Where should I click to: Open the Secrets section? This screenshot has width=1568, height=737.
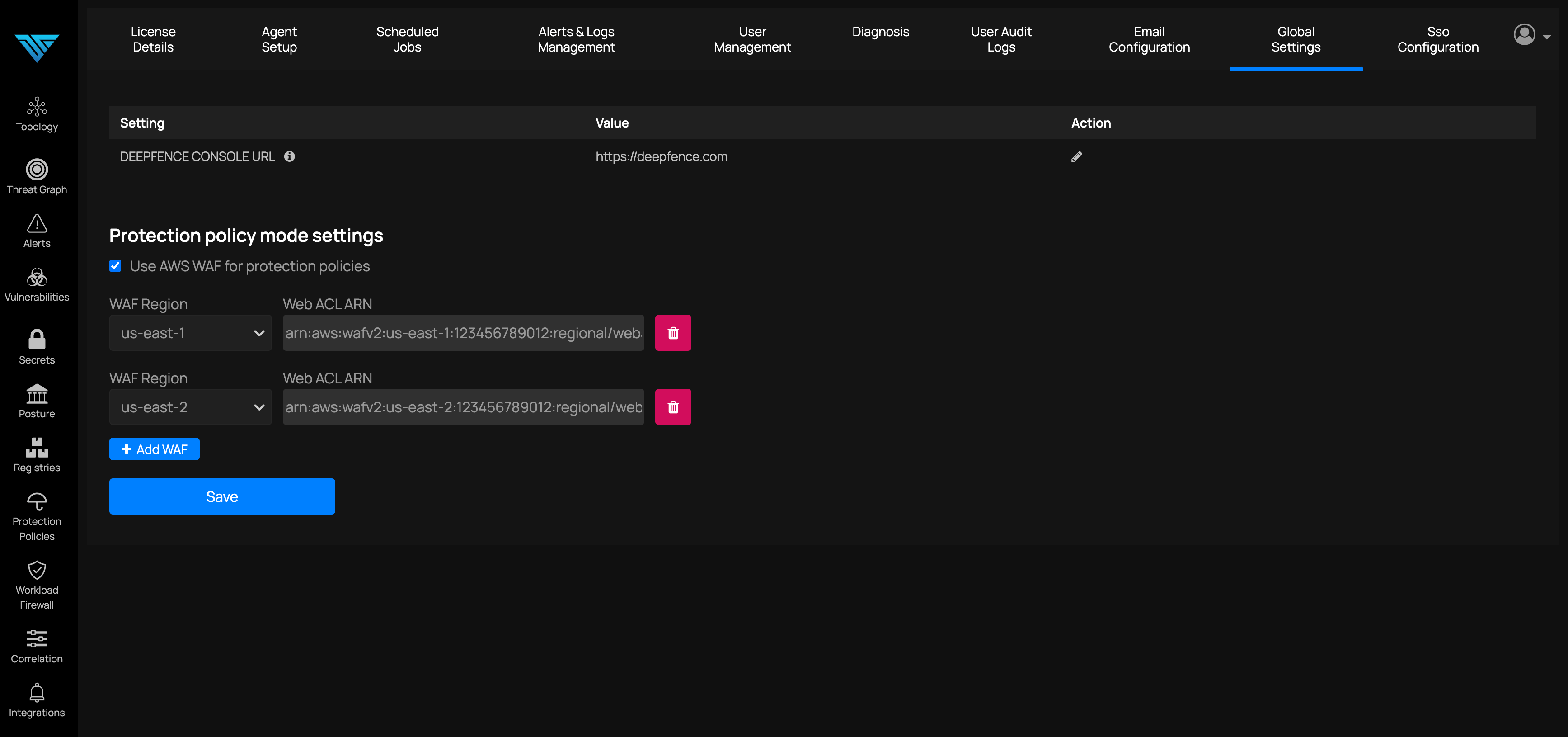(x=37, y=347)
